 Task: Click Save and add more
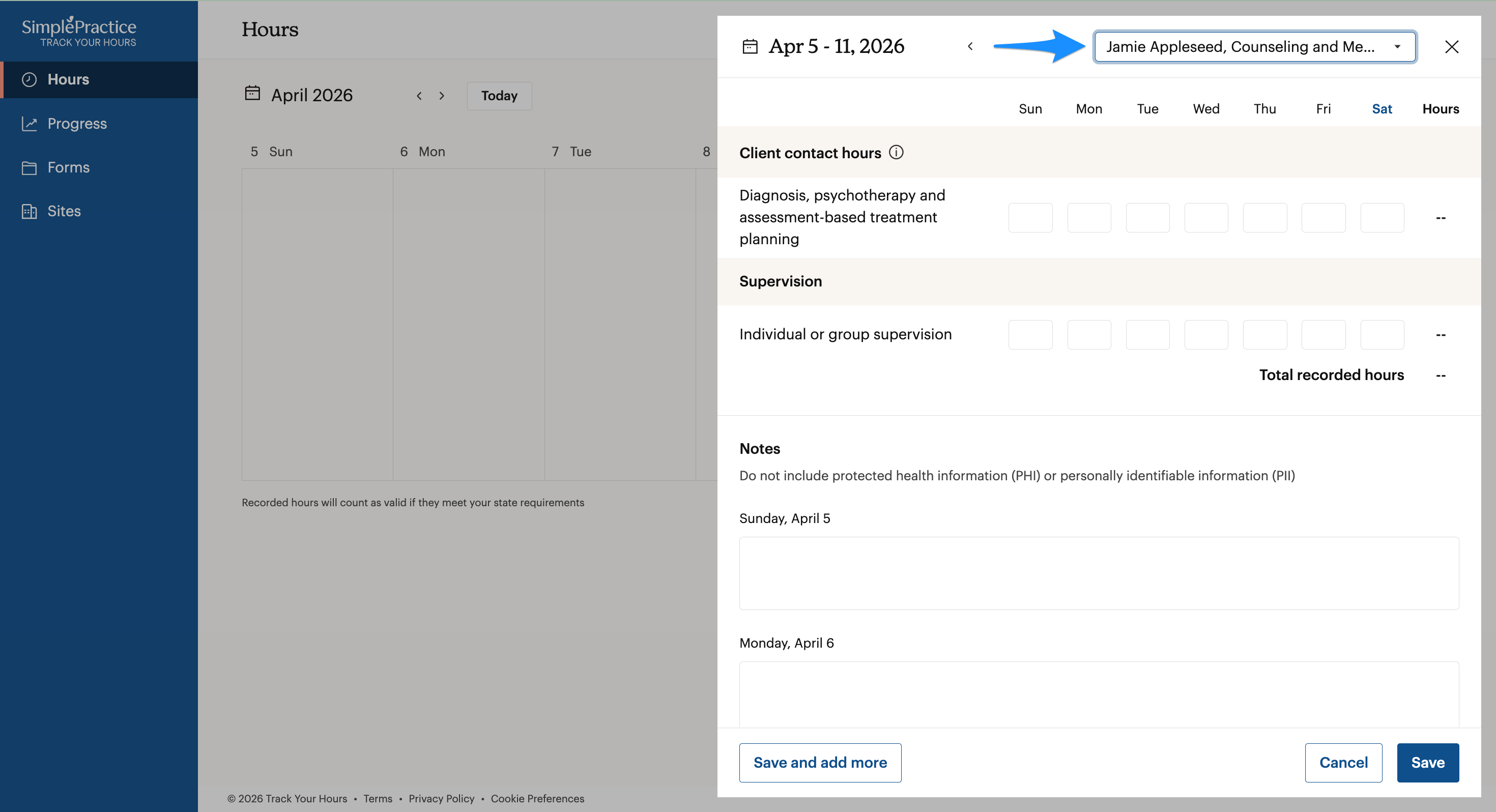tap(820, 763)
